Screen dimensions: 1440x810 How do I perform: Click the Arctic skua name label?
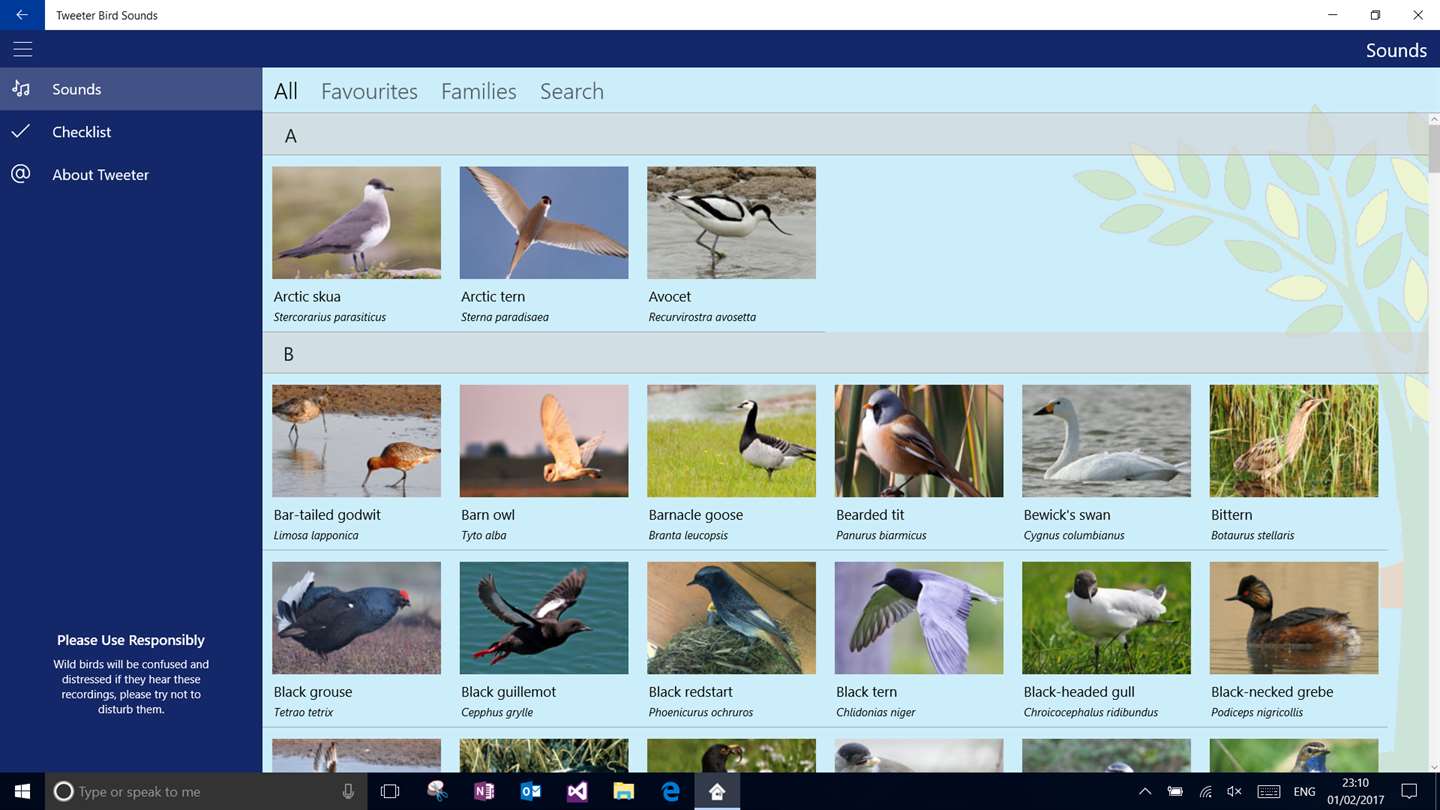[307, 296]
